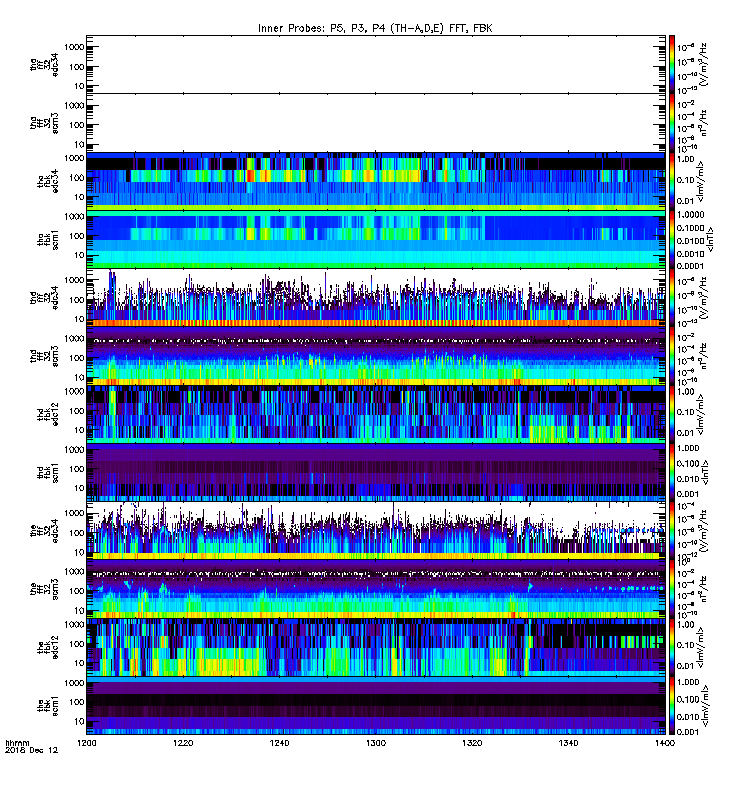The width and height of the screenshot is (750, 800).
Task: Click the 'the fff 32 edc34' panel label
Action: (44, 531)
